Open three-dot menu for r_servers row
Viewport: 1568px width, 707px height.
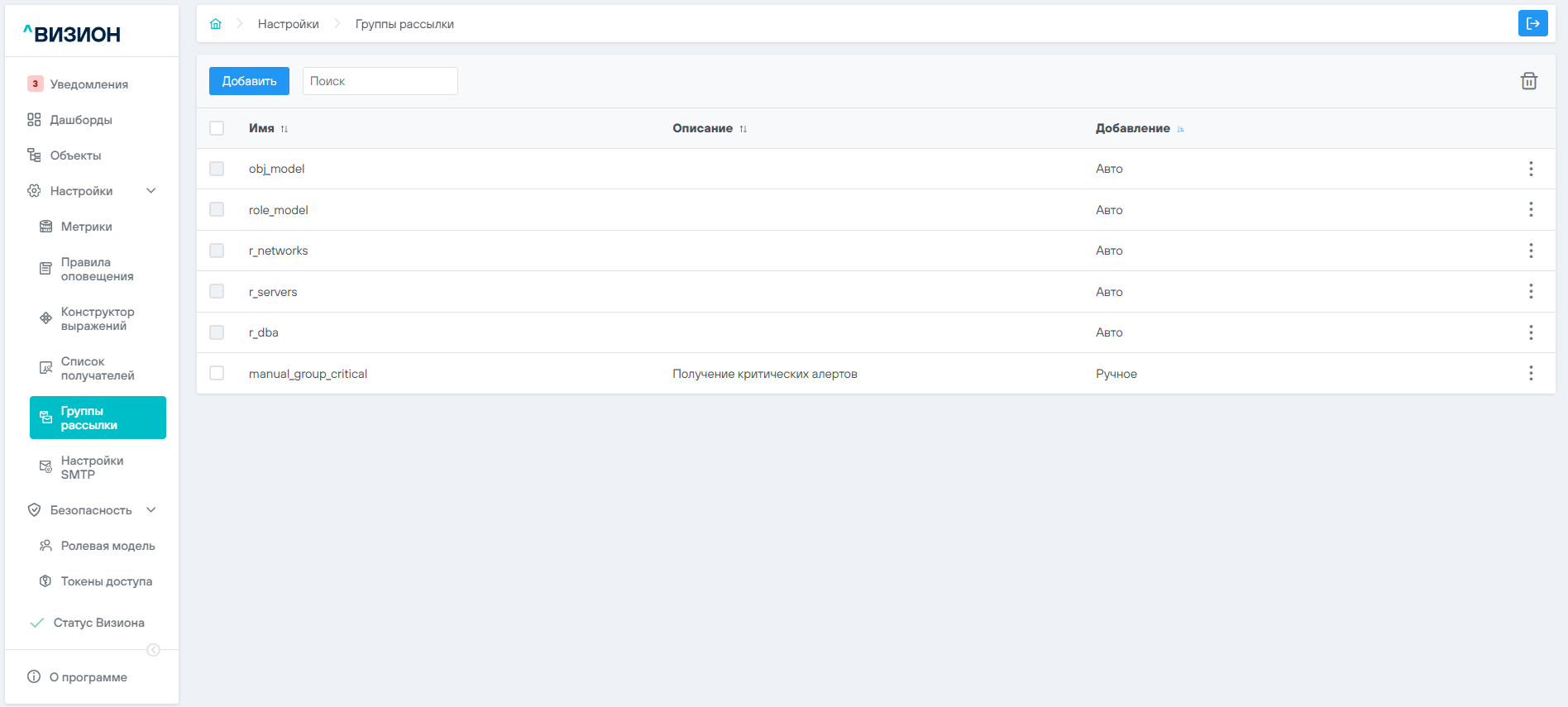(1530, 292)
